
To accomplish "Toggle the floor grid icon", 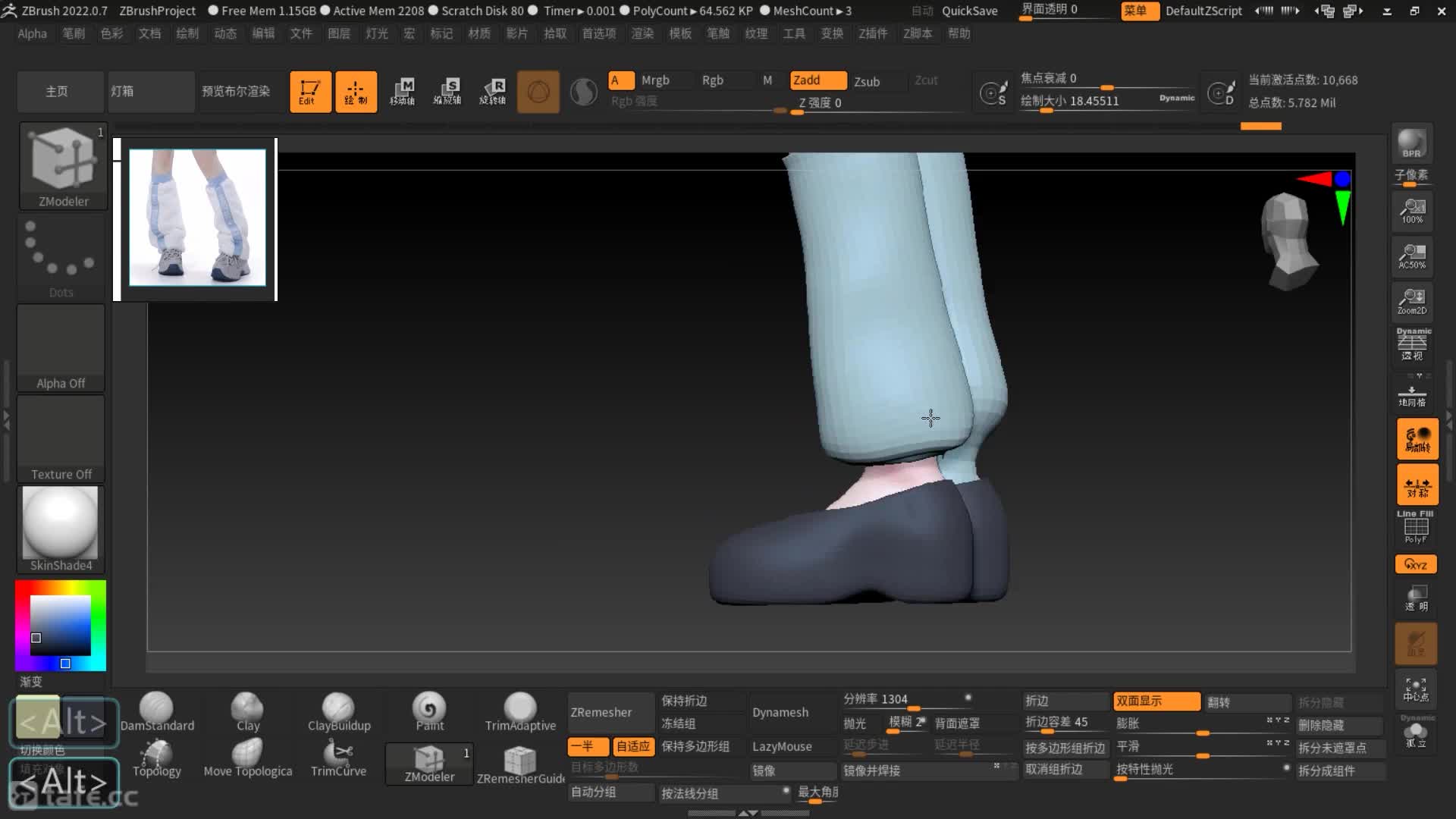I will (1412, 396).
